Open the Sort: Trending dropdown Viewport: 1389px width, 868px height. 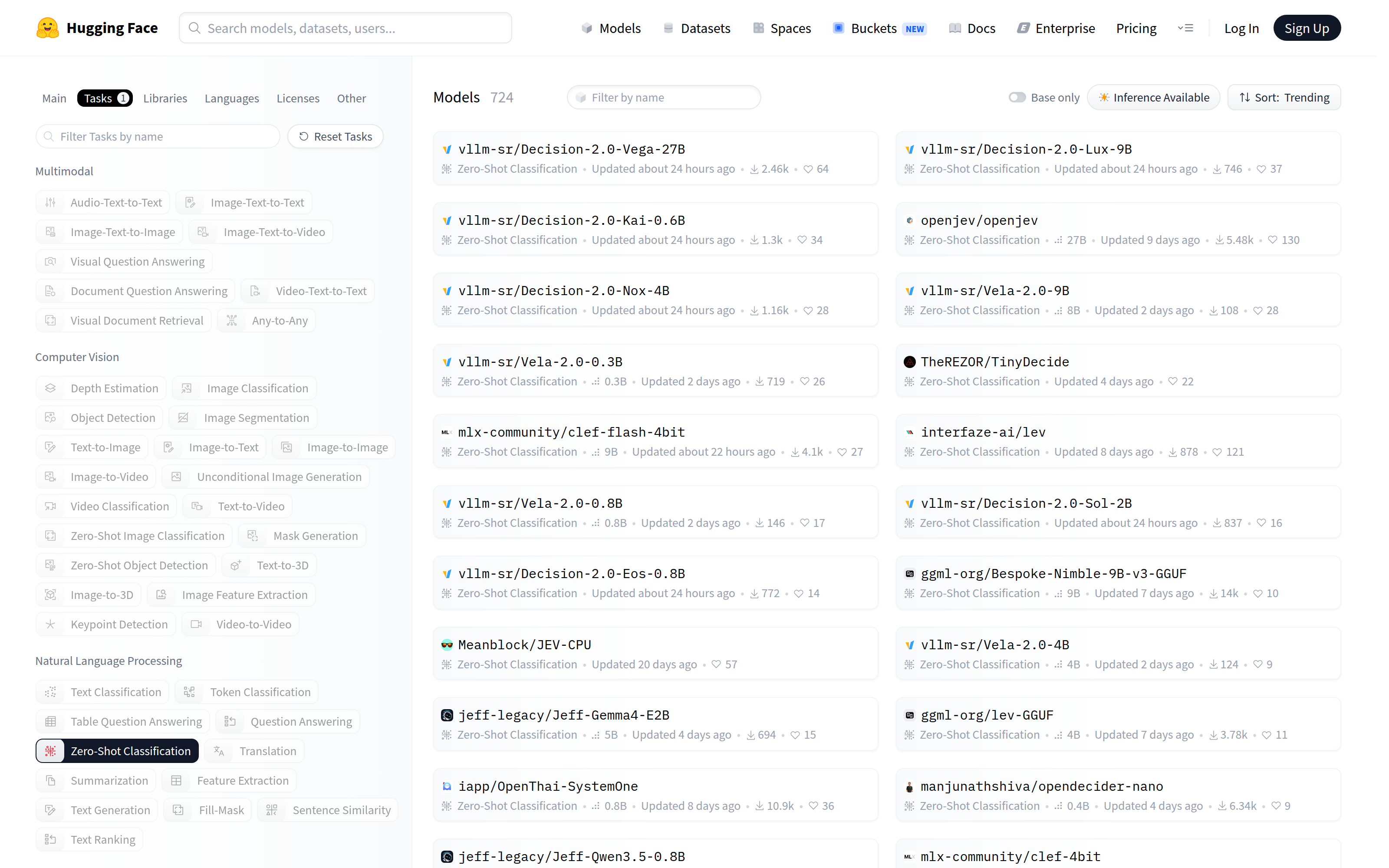pyautogui.click(x=1284, y=98)
